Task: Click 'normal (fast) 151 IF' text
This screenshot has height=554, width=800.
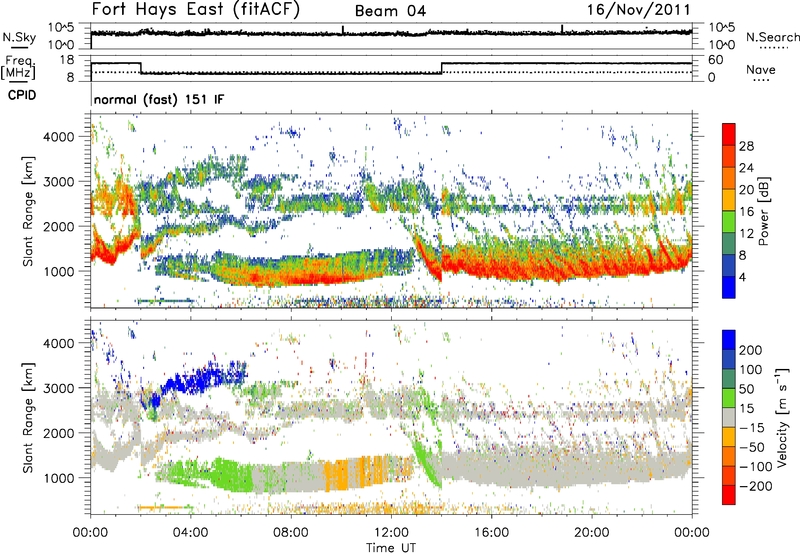Action: click(x=159, y=99)
